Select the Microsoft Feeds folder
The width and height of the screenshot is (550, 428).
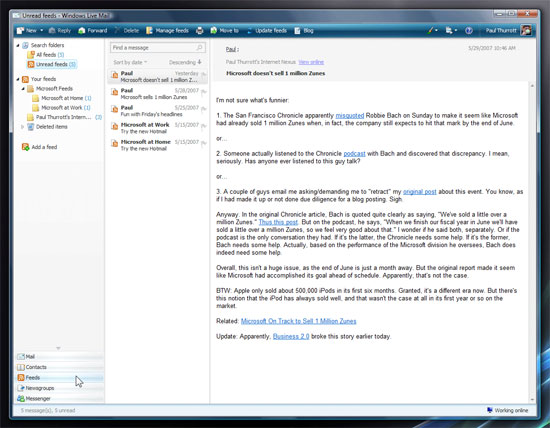pyautogui.click(x=50, y=89)
